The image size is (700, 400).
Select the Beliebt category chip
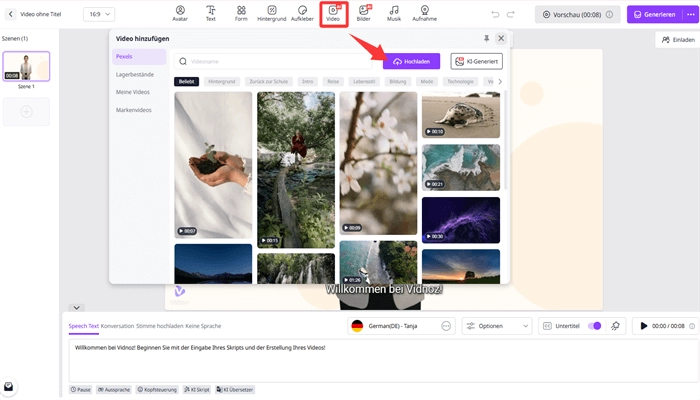point(186,82)
